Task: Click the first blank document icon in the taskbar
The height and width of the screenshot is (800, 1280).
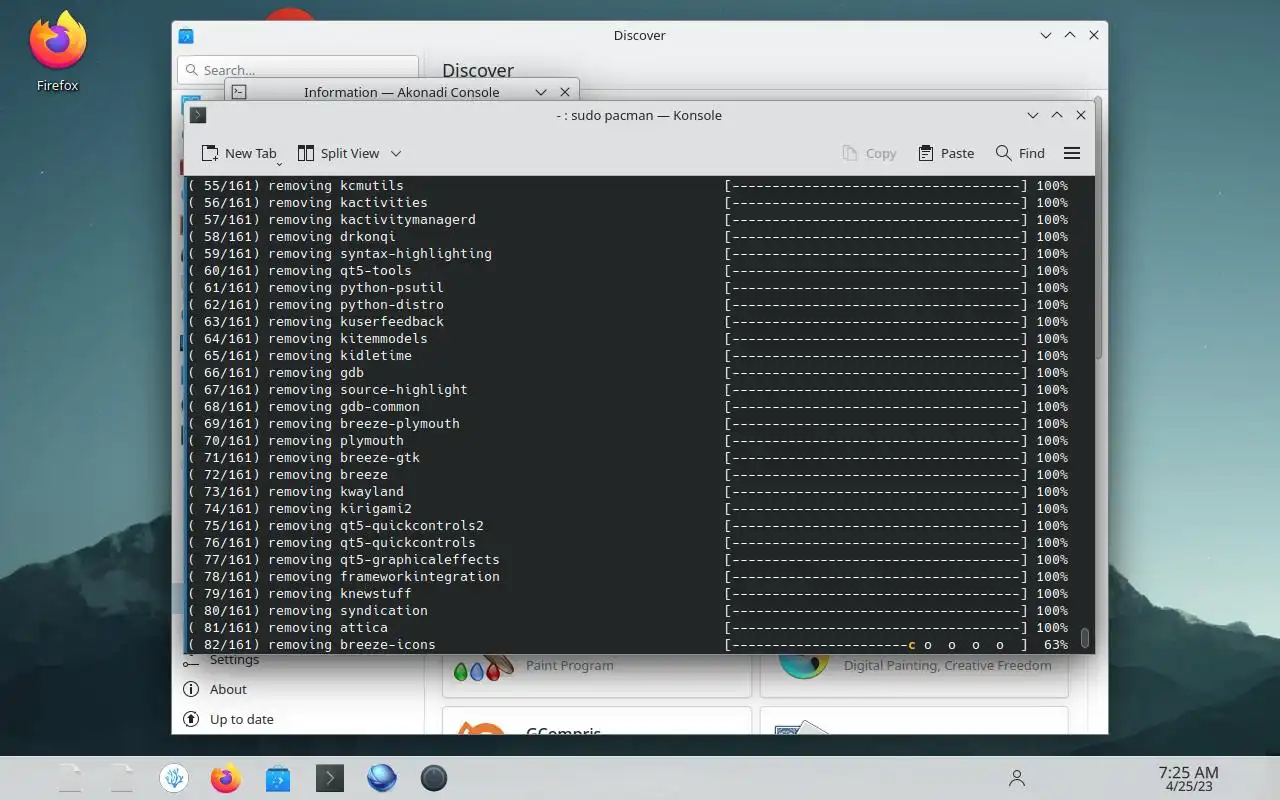Action: [70, 778]
